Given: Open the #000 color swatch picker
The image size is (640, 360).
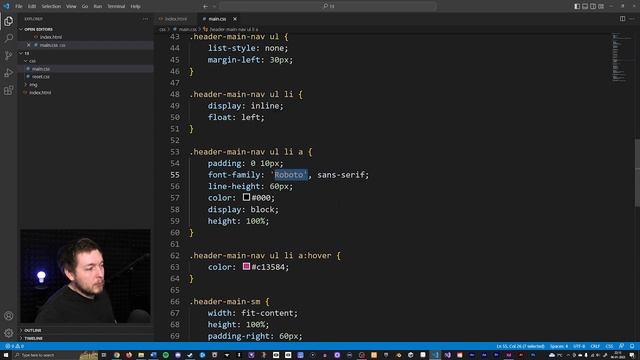Looking at the screenshot, I should (x=246, y=197).
